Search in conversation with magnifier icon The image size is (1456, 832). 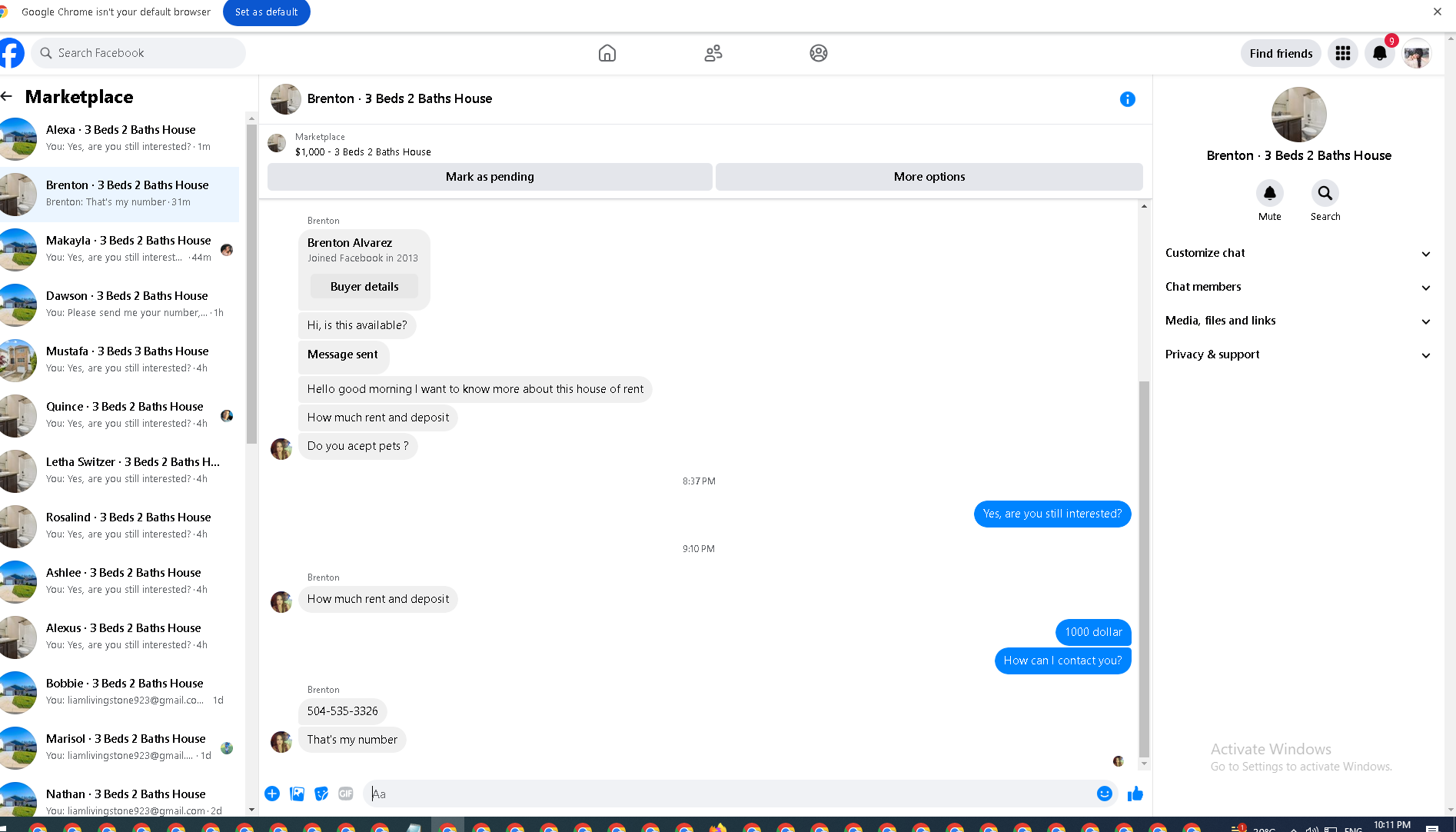click(1325, 193)
